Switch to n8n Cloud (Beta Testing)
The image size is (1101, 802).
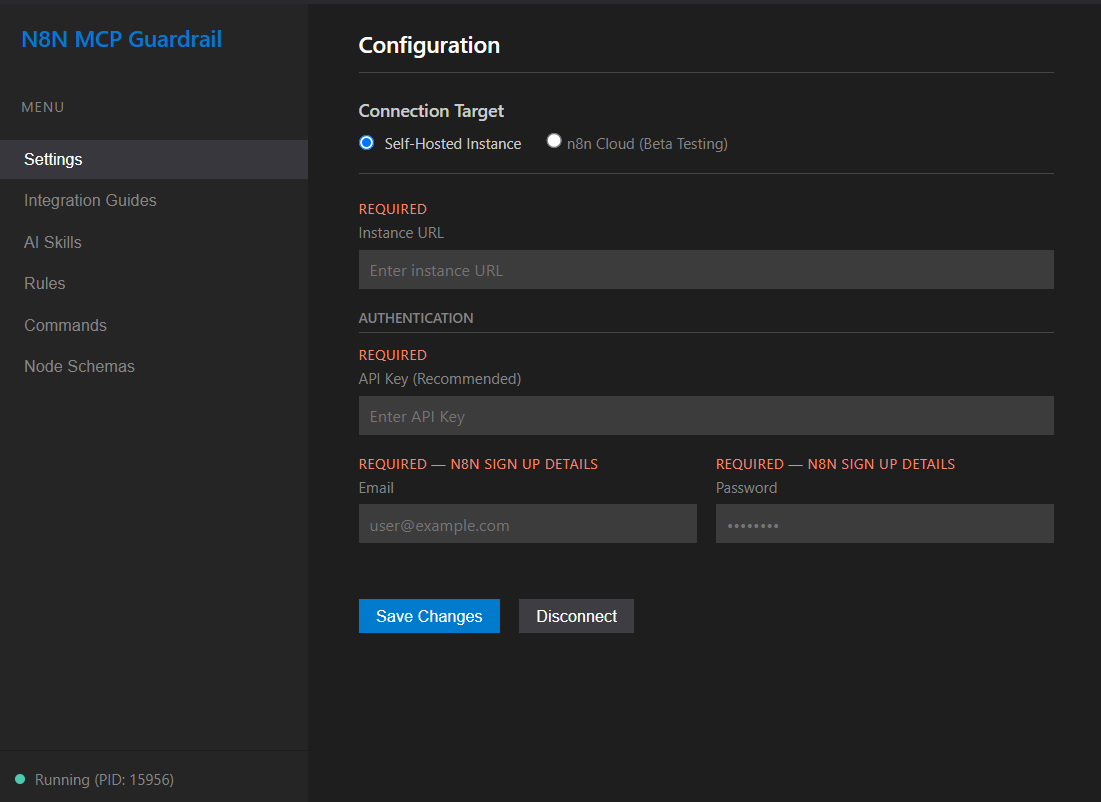[x=554, y=141]
